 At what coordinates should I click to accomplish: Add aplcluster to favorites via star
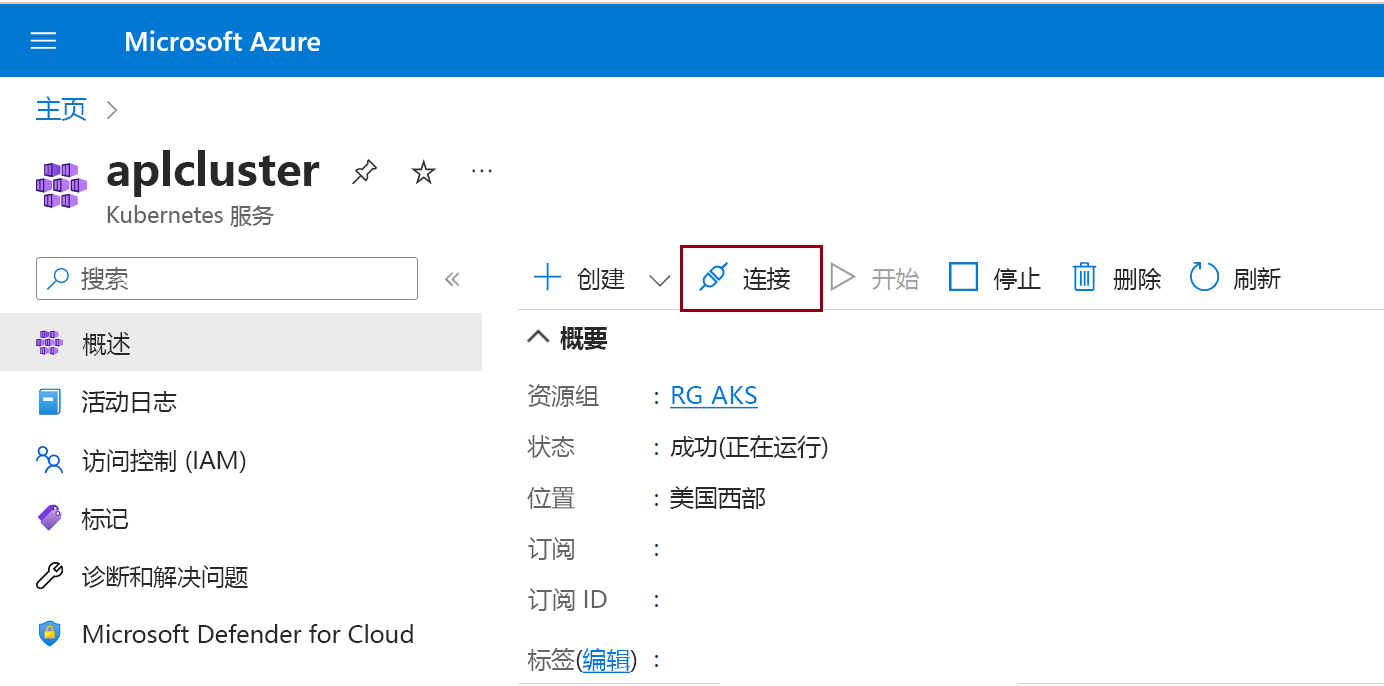423,171
